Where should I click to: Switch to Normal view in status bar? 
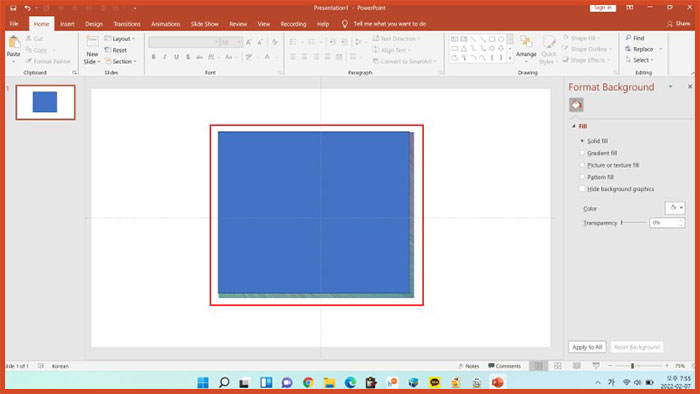click(539, 366)
